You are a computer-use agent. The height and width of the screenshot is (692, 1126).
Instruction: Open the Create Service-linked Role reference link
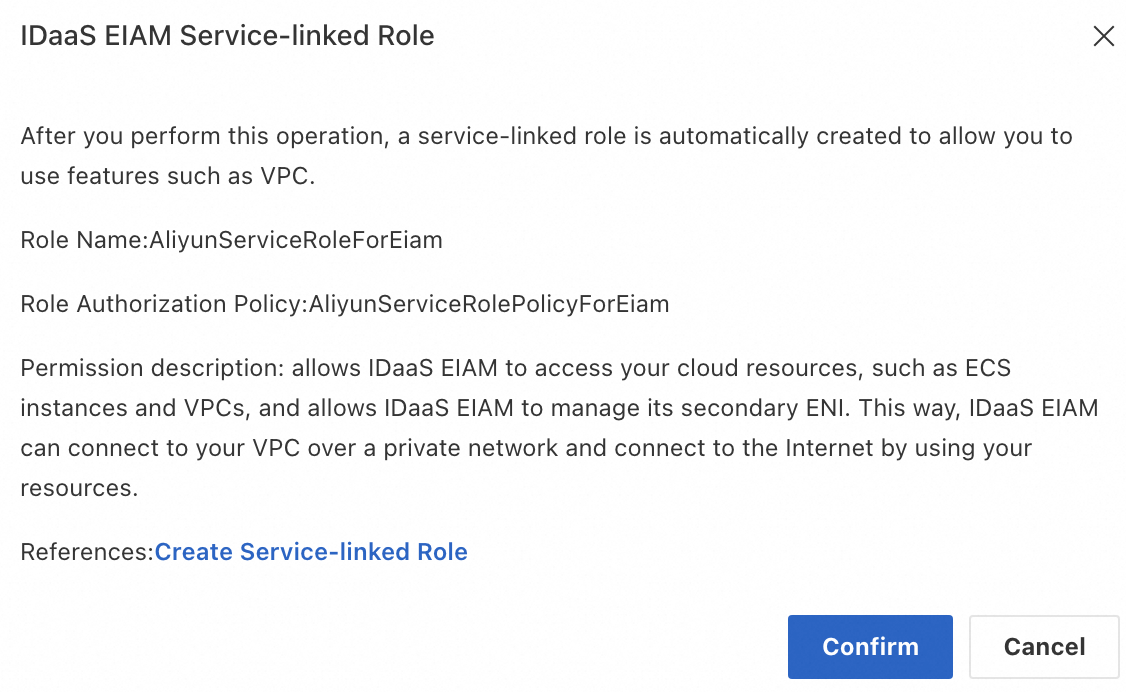coord(311,552)
